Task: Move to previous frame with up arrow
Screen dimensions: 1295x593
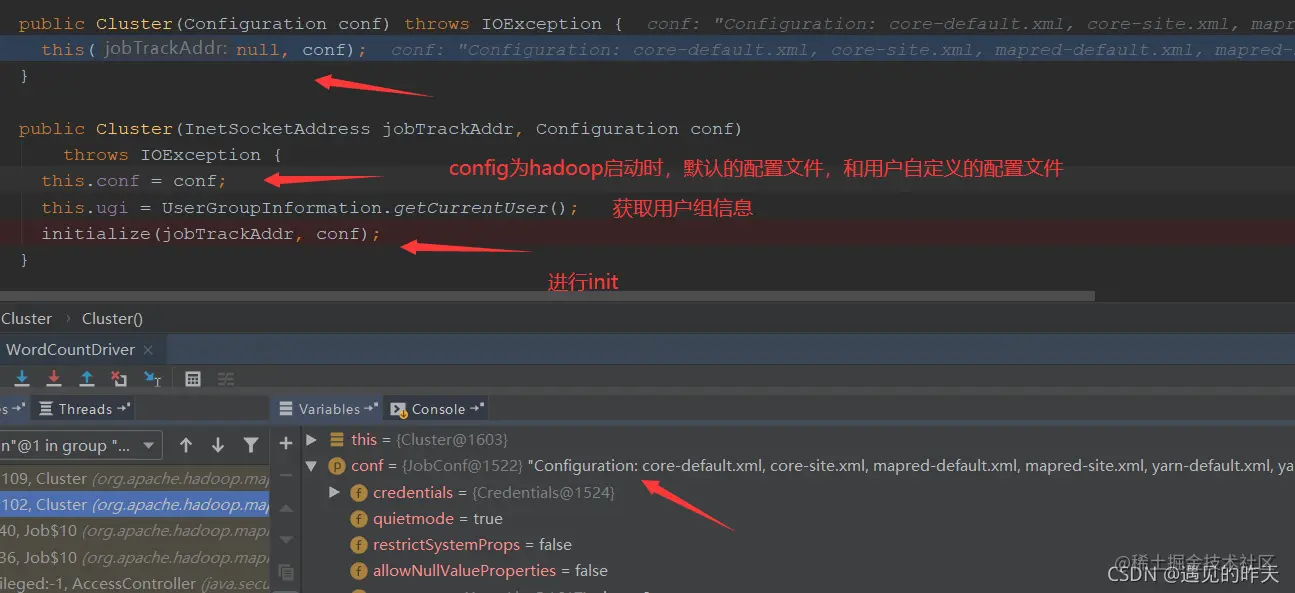Action: (x=185, y=445)
